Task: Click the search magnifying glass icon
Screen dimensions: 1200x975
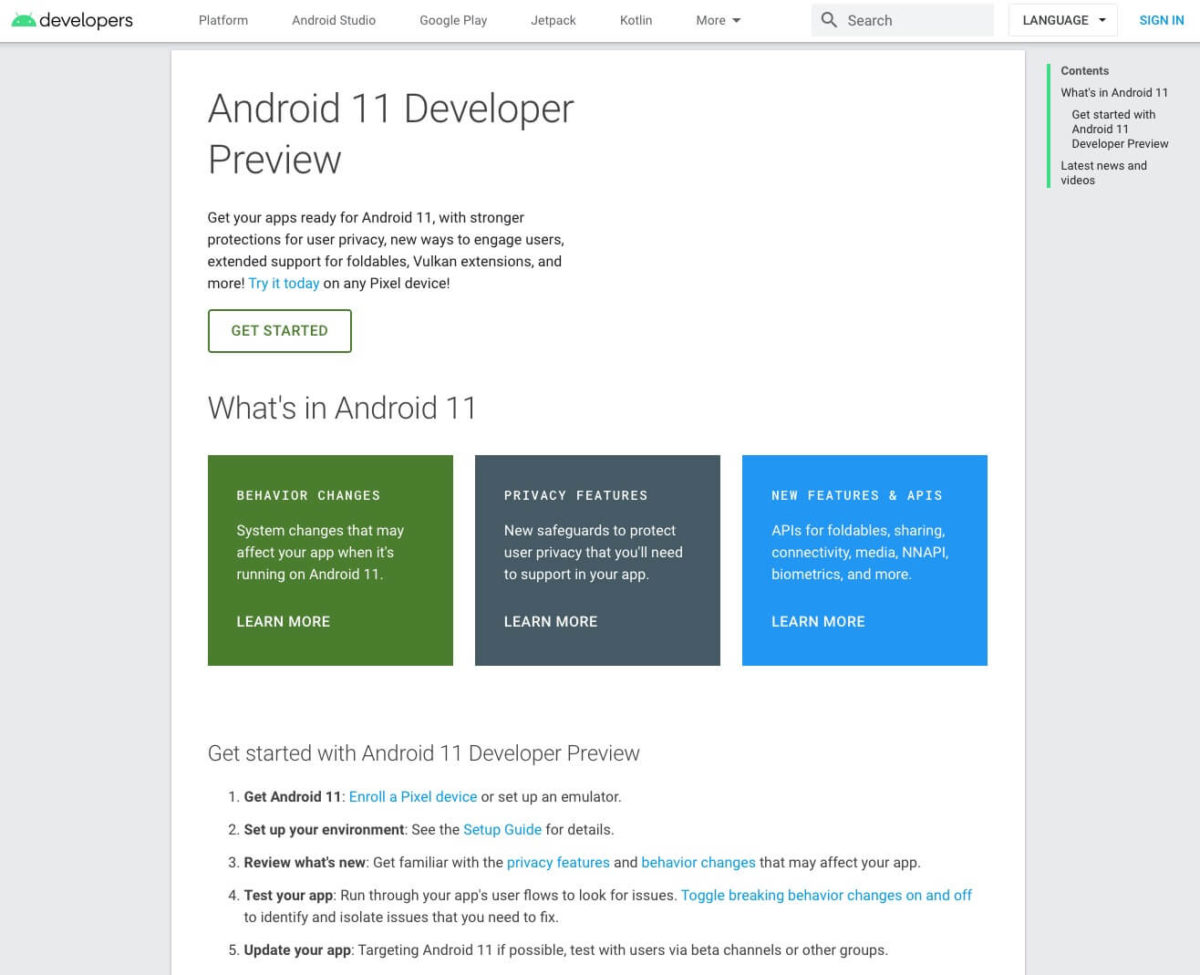Action: click(x=828, y=19)
